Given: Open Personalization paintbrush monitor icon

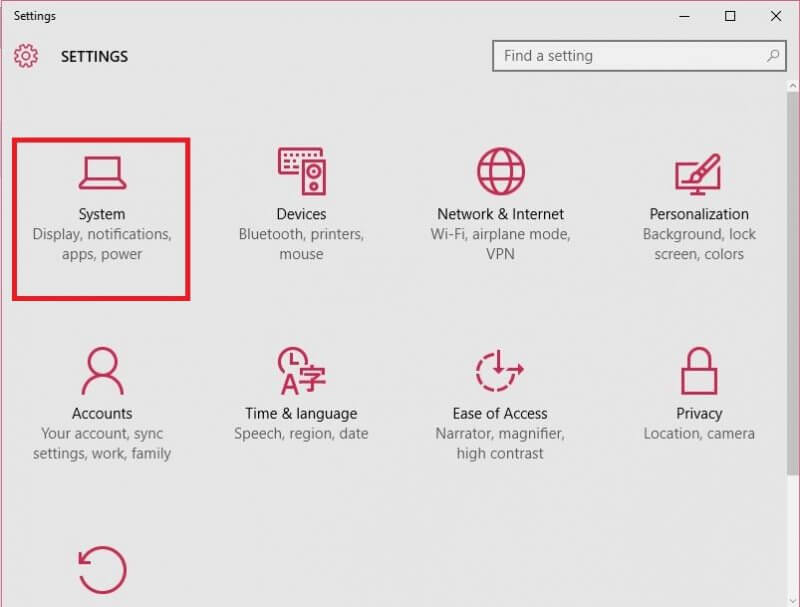Looking at the screenshot, I should (x=698, y=174).
